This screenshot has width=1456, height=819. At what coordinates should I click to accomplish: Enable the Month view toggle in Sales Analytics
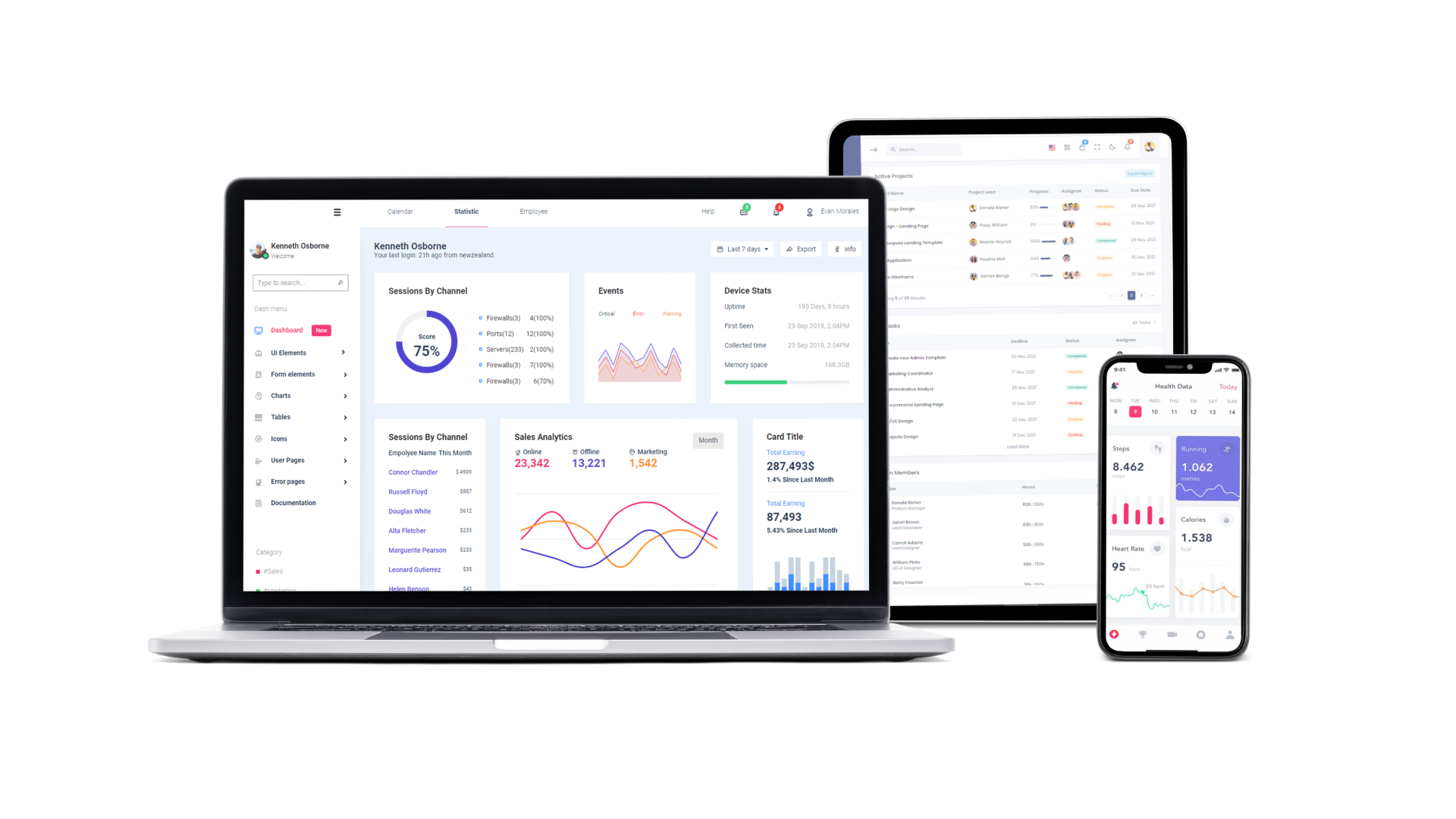708,440
